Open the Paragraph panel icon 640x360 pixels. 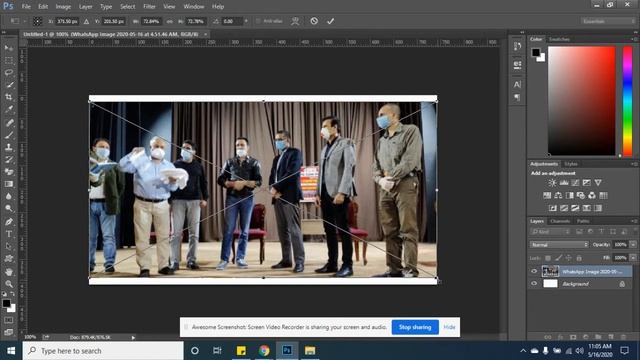pyautogui.click(x=517, y=97)
